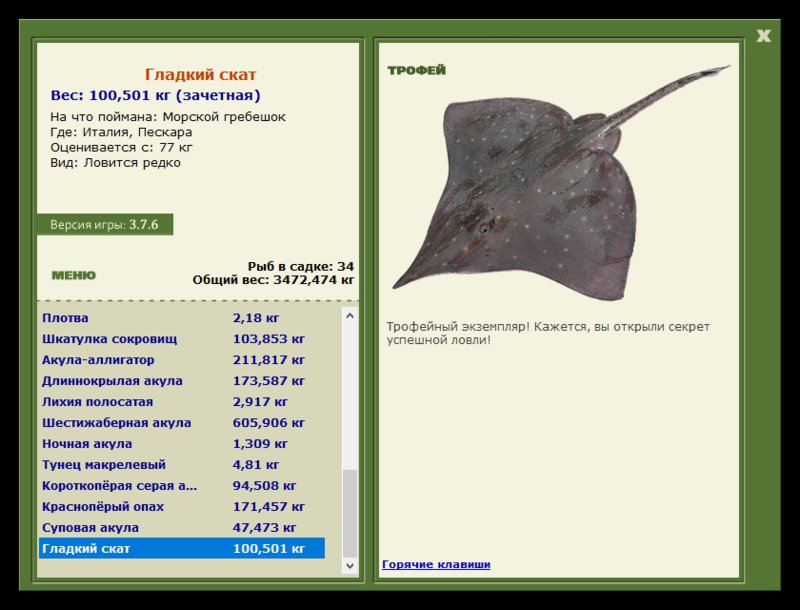Select Шкатулка сокровищ in the list
The image size is (800, 610).
tap(182, 339)
